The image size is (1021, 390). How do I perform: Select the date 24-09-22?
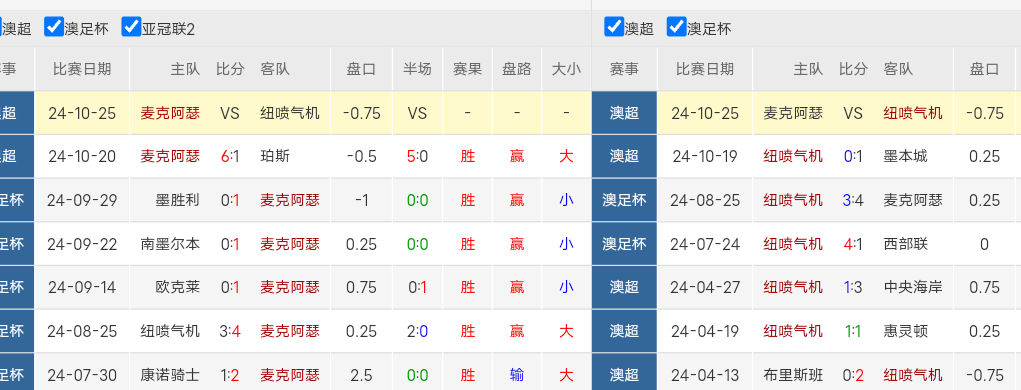click(82, 244)
